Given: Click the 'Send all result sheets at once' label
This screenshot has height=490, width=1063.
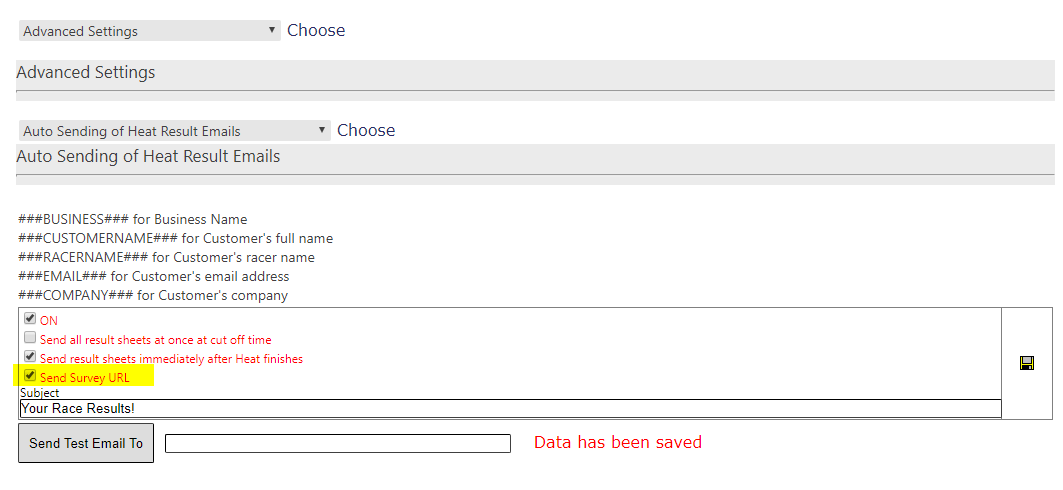Looking at the screenshot, I should click(155, 340).
